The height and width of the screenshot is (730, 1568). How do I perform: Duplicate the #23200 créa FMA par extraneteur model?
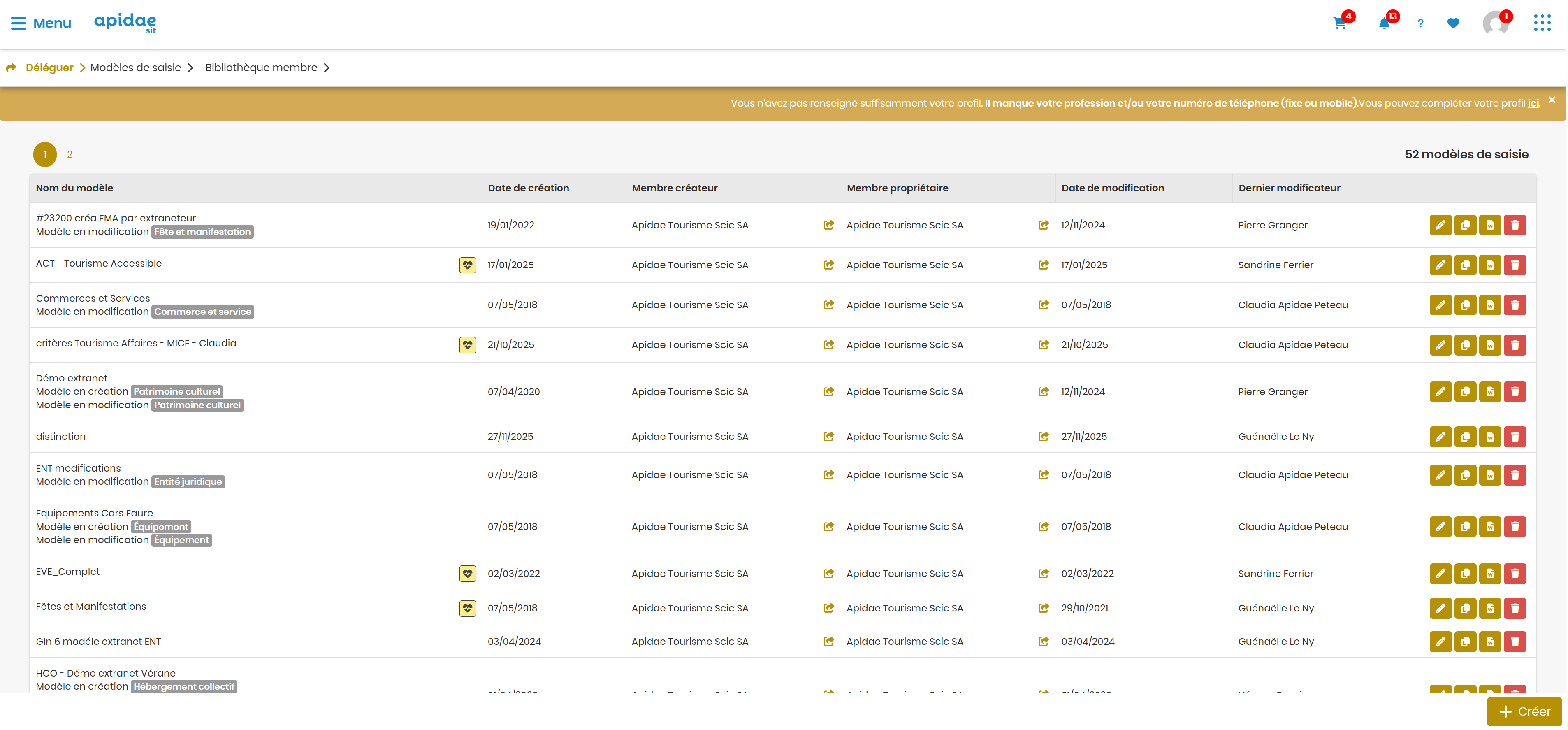coord(1465,225)
